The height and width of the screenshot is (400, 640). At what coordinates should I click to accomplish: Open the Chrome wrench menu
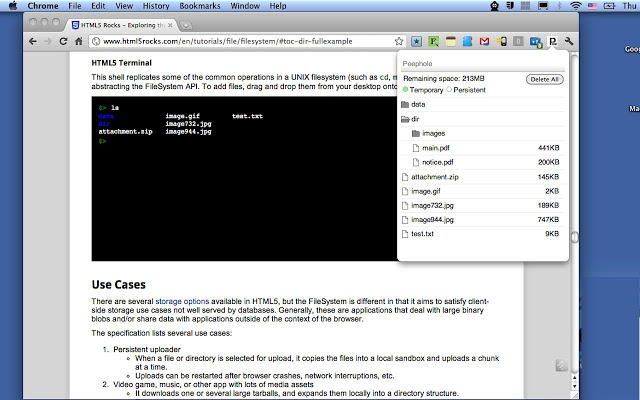click(569, 41)
